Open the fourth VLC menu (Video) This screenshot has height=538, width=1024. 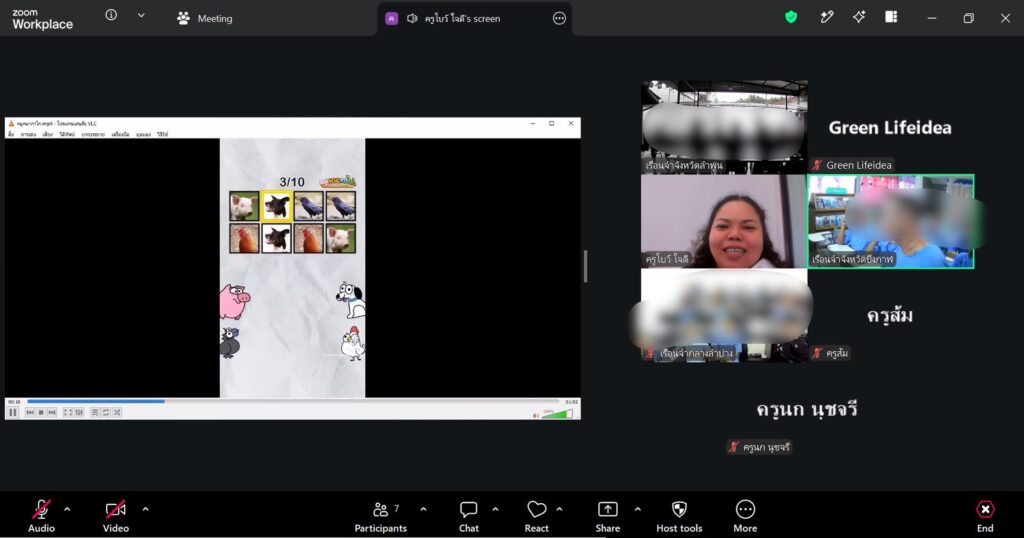pyautogui.click(x=67, y=134)
